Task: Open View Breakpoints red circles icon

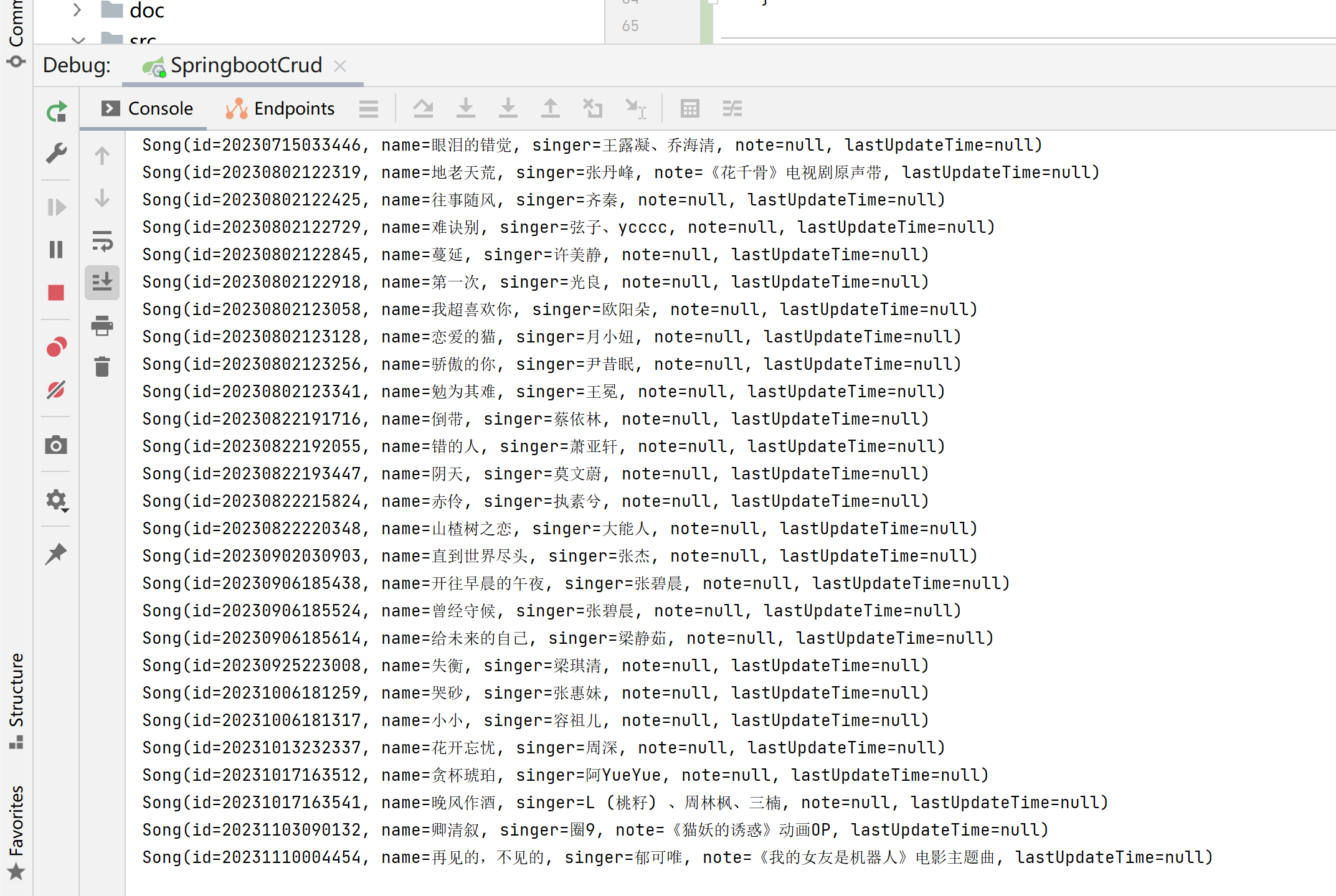Action: point(56,347)
